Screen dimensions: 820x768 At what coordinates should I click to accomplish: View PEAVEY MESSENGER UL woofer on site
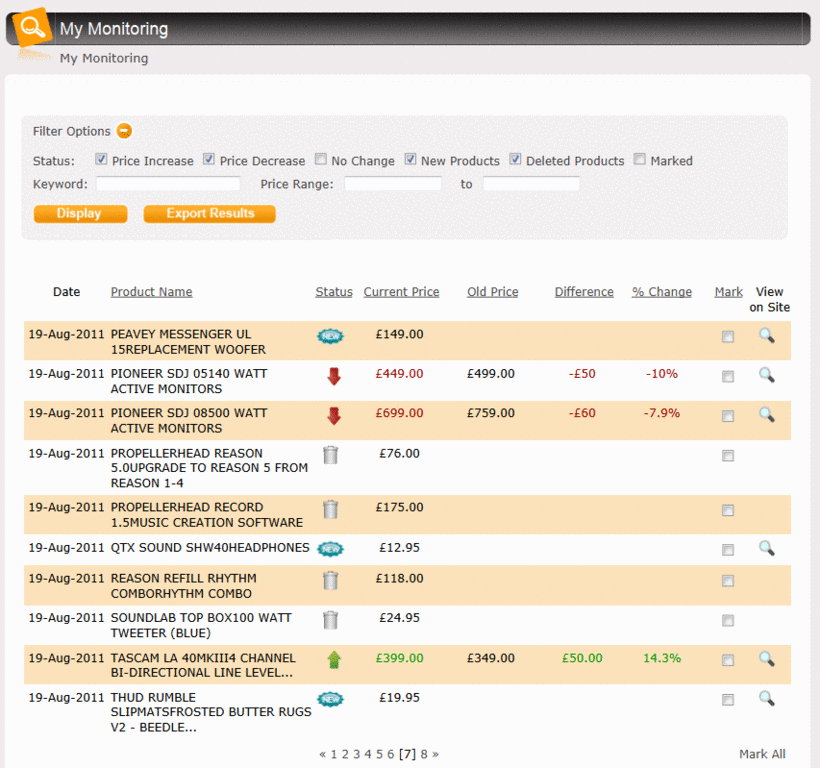pyautogui.click(x=767, y=335)
